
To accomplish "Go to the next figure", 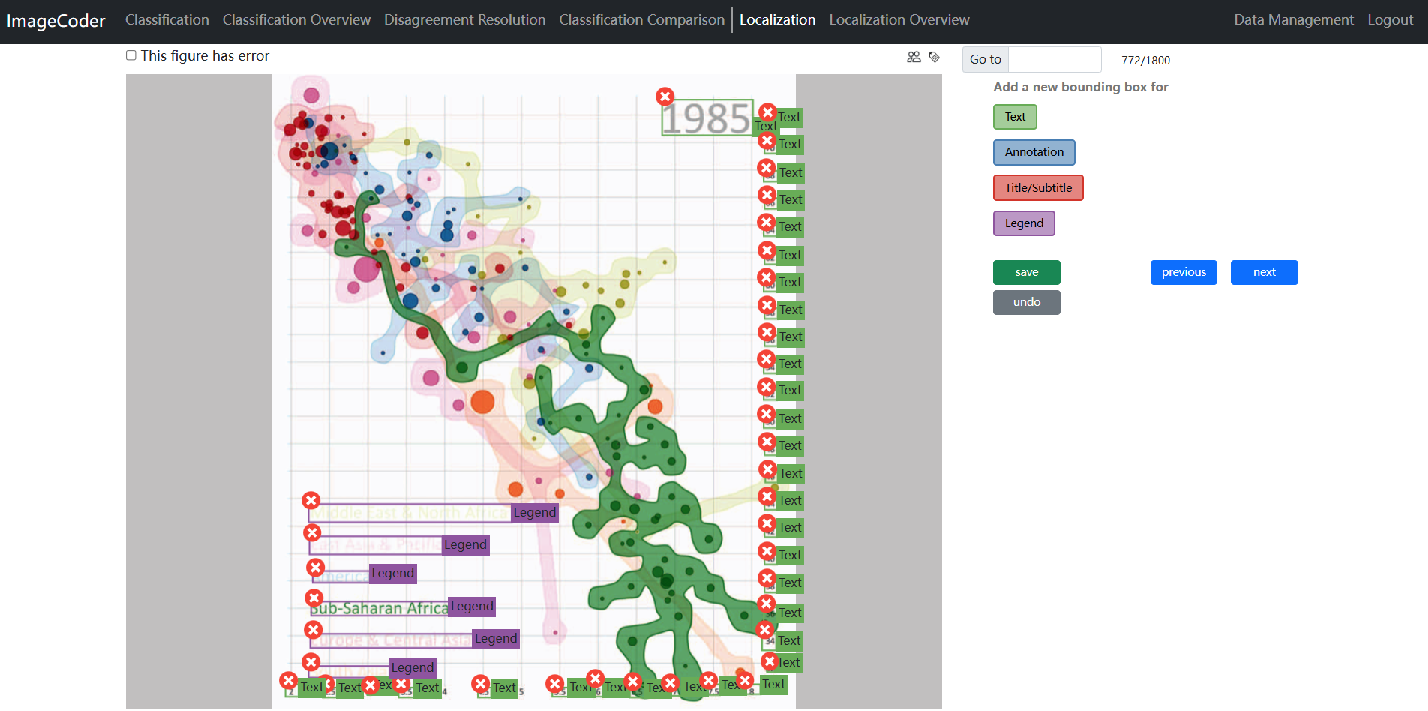I will click(x=1264, y=272).
